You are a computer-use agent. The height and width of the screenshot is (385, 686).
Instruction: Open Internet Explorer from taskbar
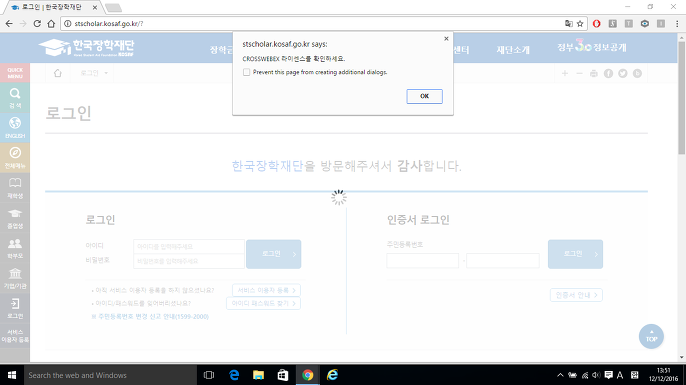pos(332,375)
